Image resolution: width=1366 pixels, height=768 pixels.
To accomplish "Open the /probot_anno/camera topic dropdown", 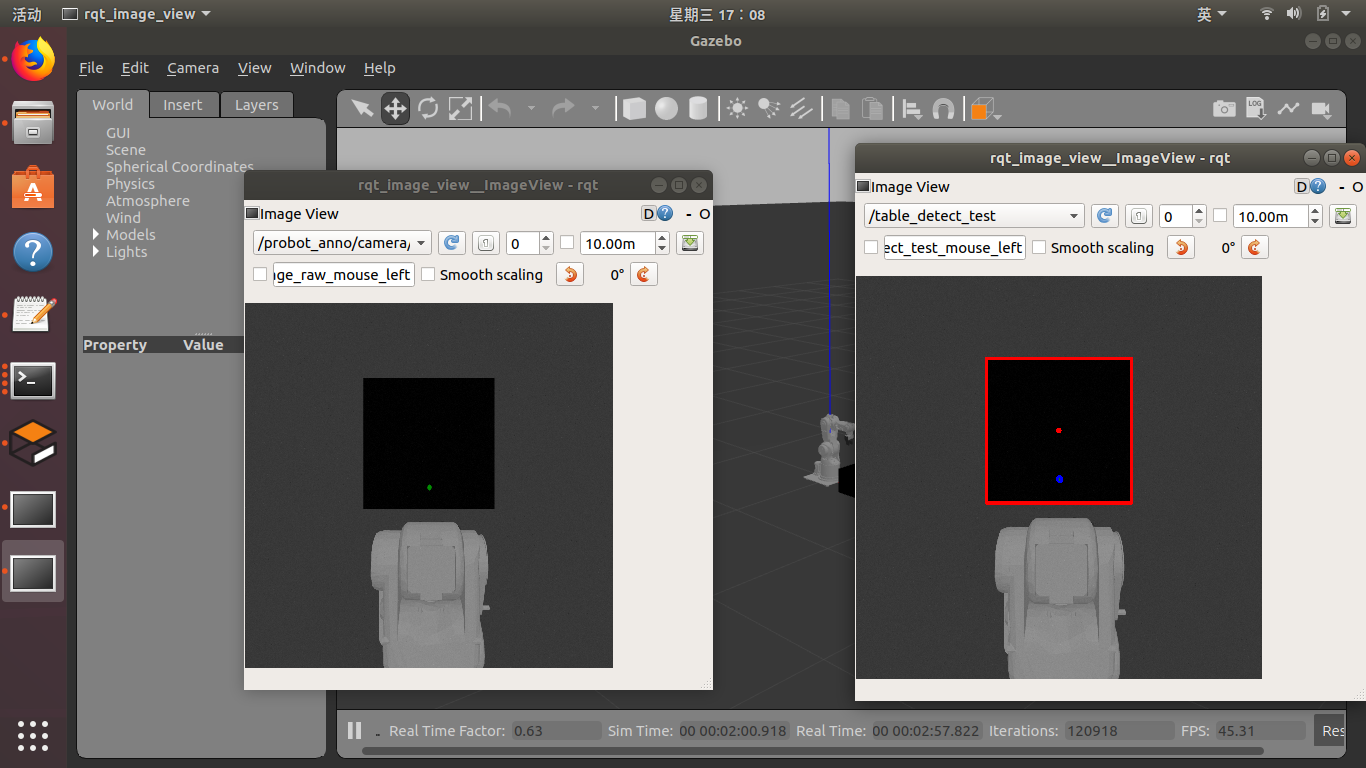I will pos(343,243).
